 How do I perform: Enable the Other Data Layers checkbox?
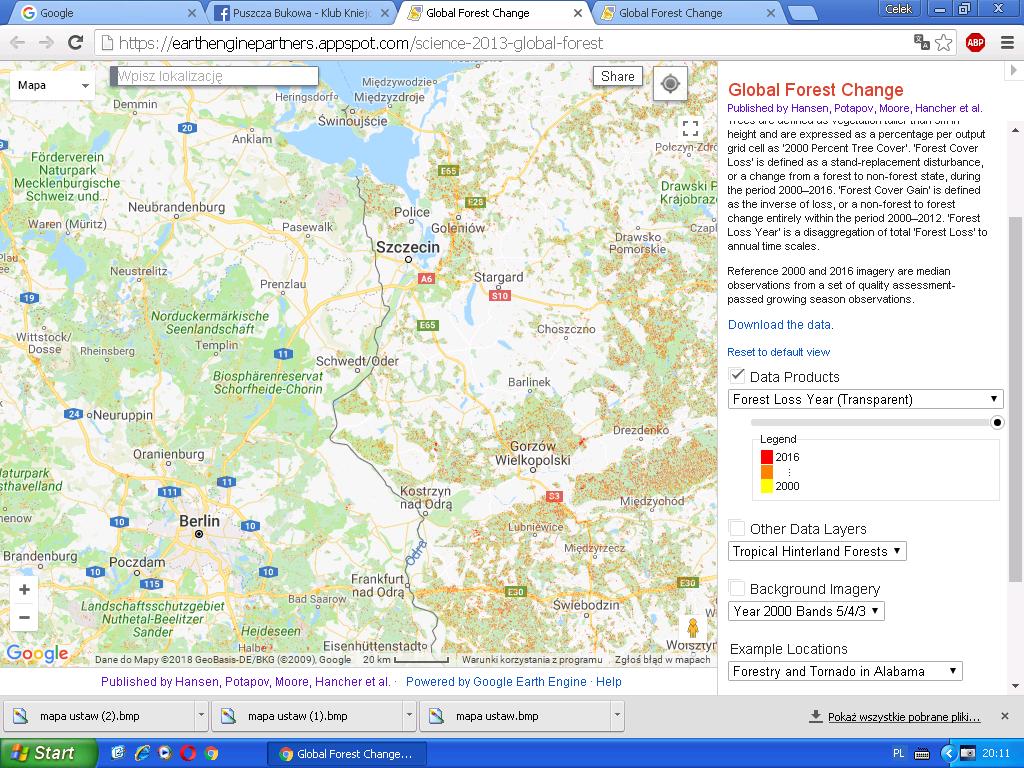point(737,528)
